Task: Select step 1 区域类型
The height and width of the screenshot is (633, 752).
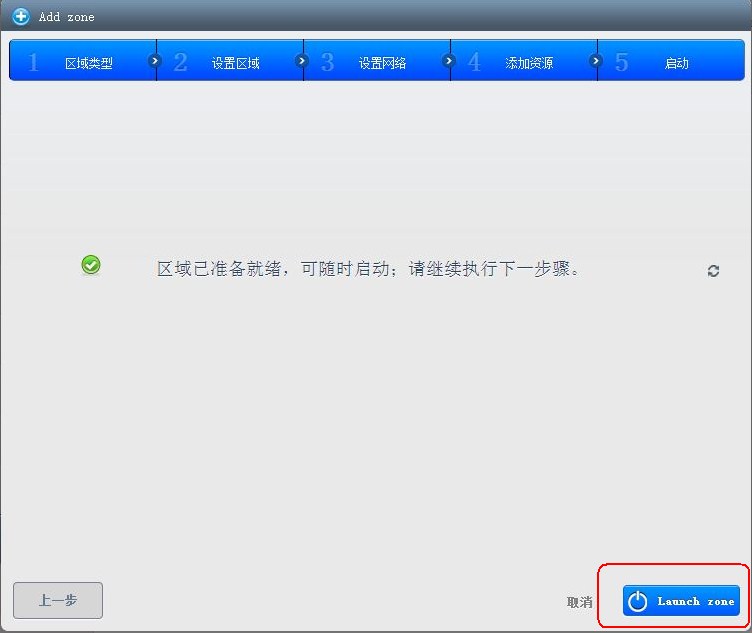Action: (x=82, y=60)
